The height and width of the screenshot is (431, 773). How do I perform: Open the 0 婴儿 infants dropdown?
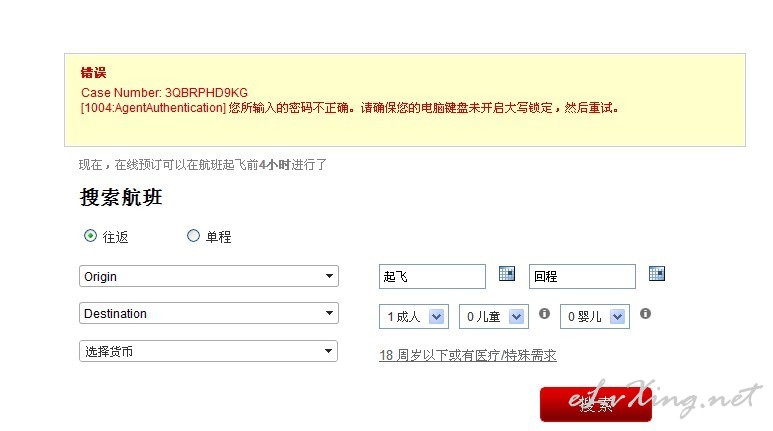click(x=595, y=317)
